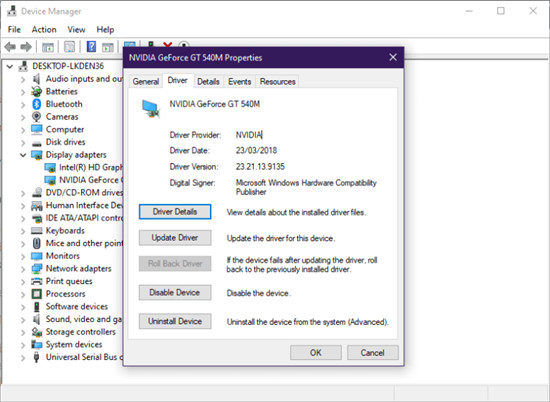The height and width of the screenshot is (402, 550).
Task: Select the Monitors category icon
Action: (x=36, y=256)
